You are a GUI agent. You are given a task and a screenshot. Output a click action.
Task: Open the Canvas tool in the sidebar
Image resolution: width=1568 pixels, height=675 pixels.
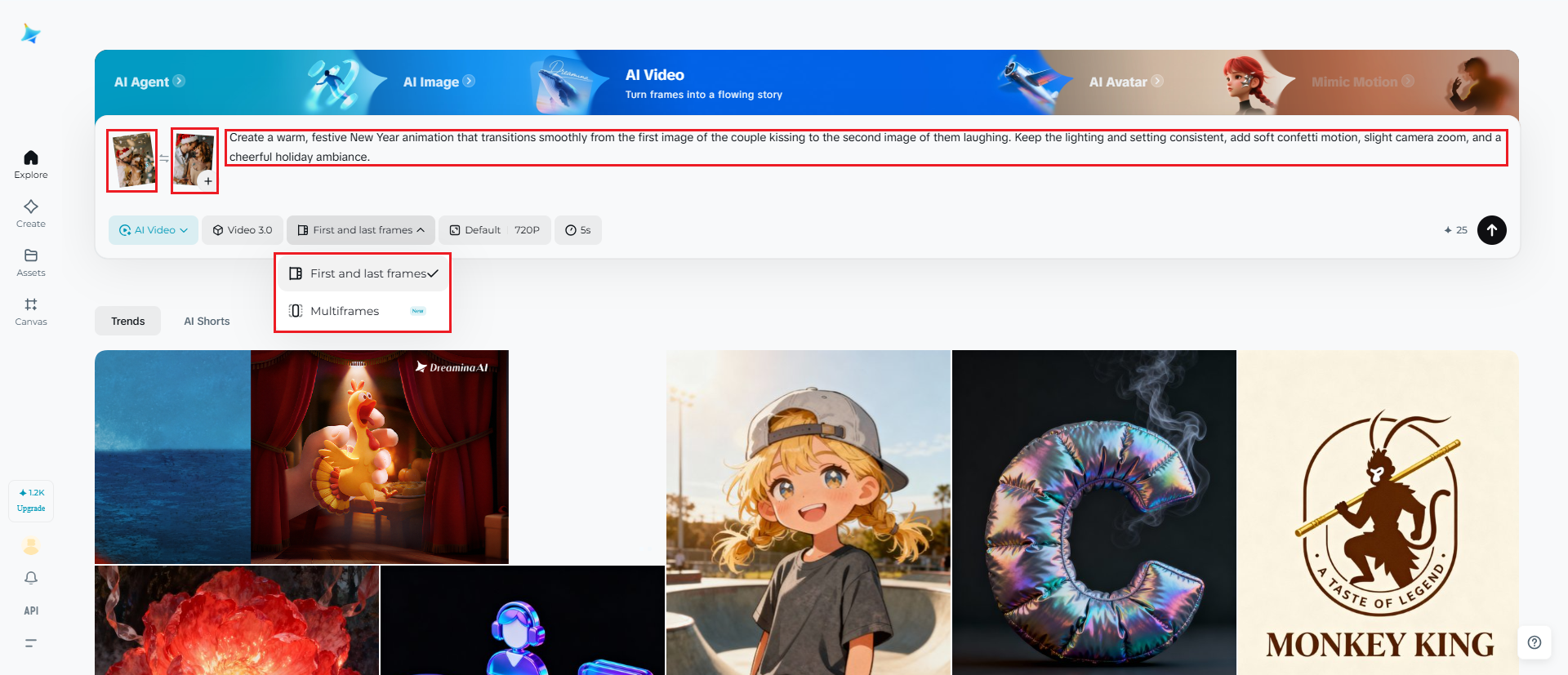31,311
